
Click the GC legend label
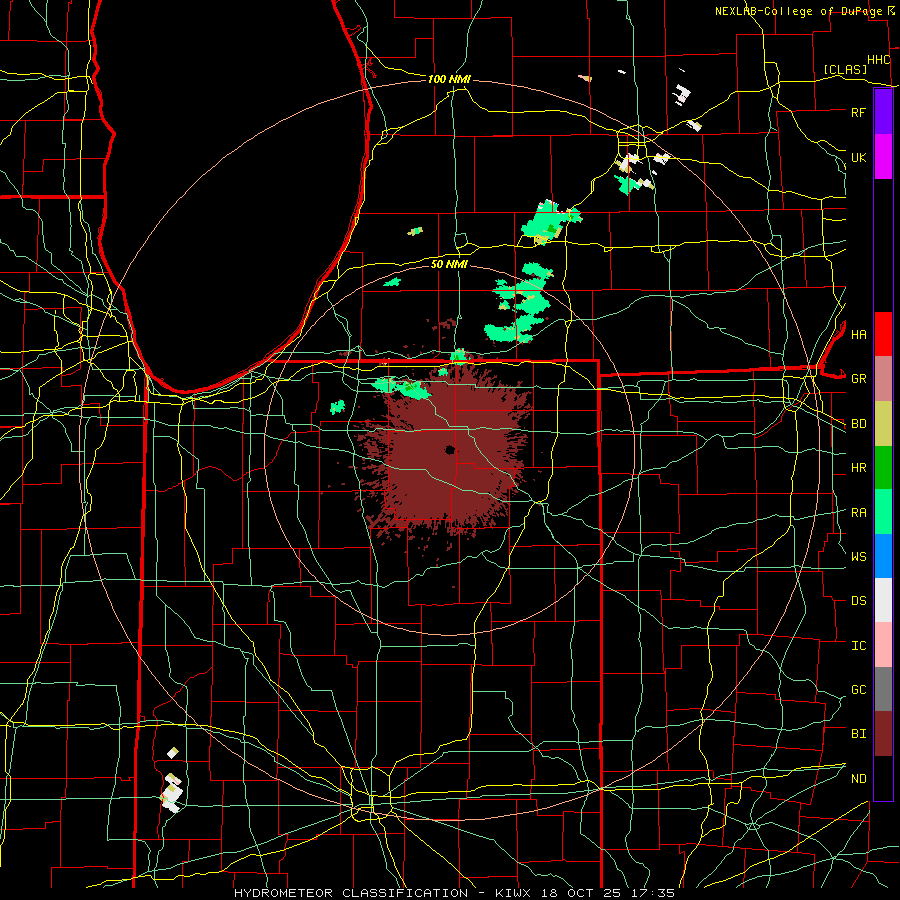(858, 689)
